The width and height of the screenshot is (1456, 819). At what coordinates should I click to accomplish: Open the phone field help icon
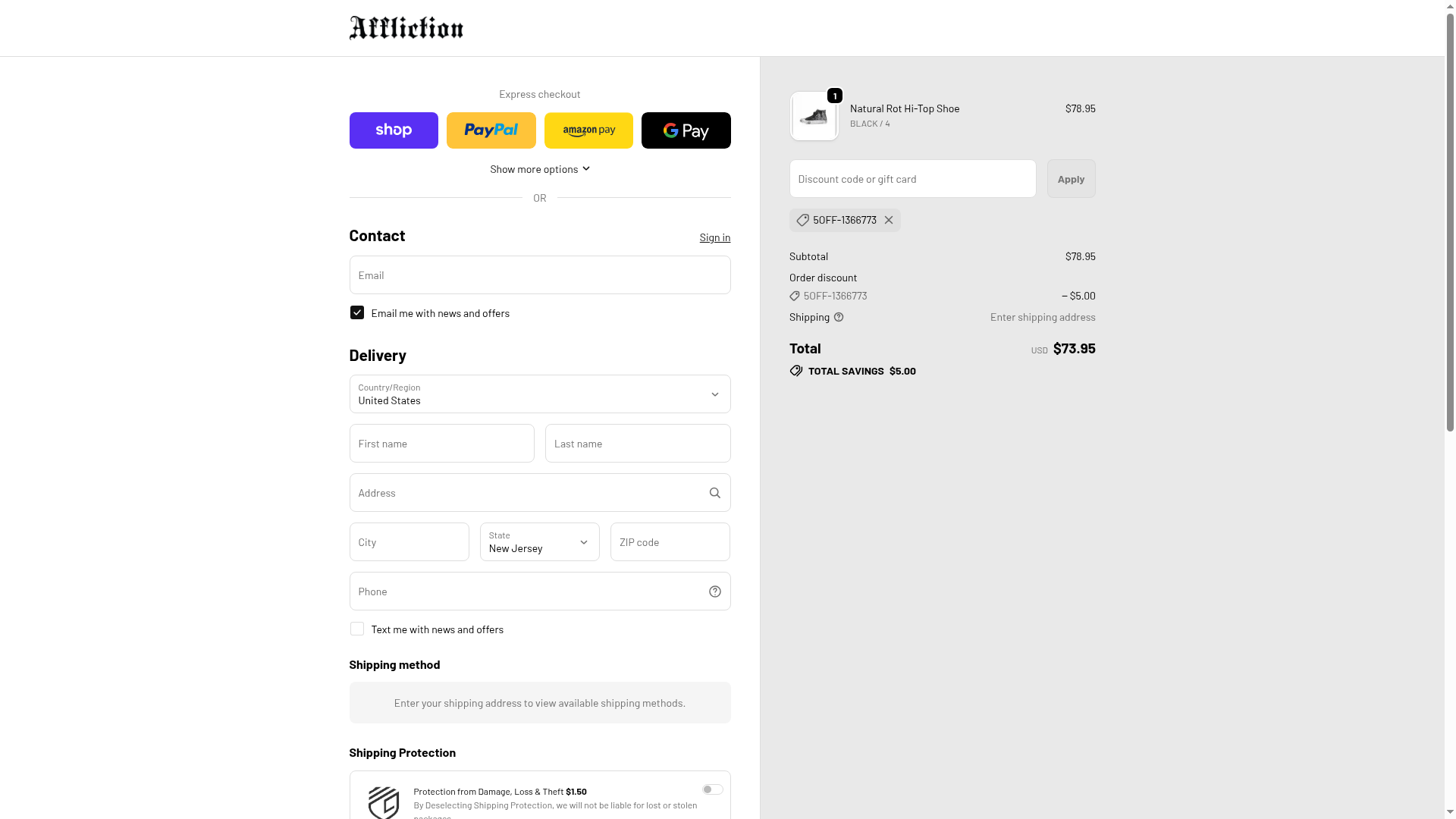pyautogui.click(x=714, y=591)
